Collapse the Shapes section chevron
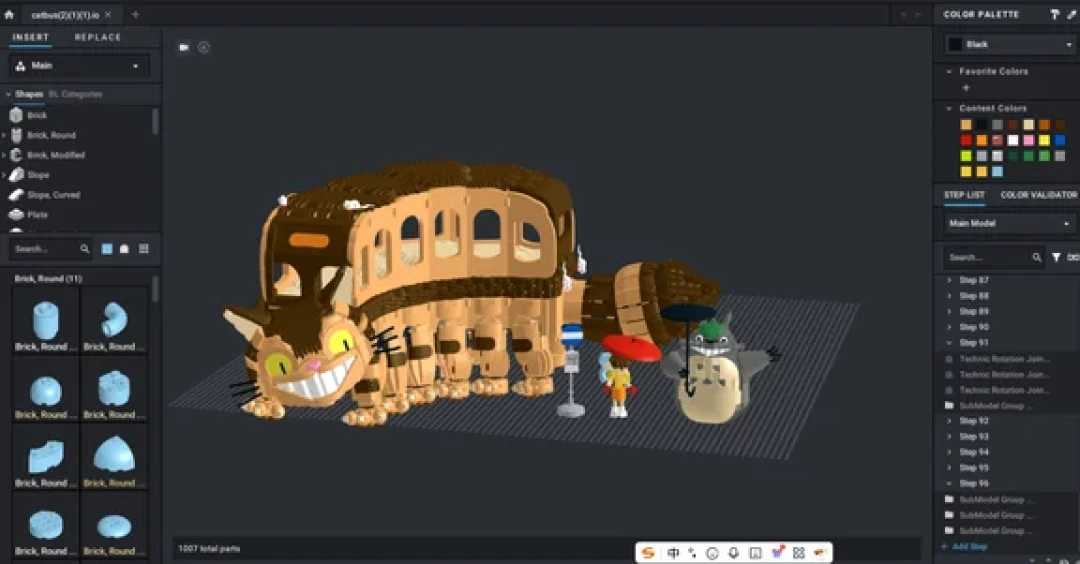The width and height of the screenshot is (1080, 564). 8,94
